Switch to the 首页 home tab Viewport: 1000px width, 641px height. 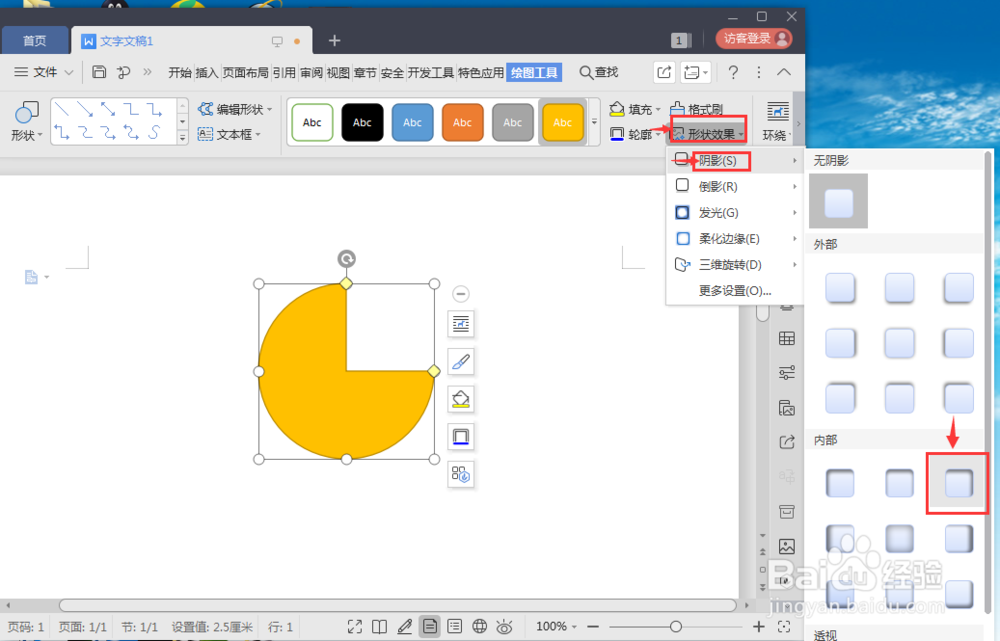click(34, 41)
